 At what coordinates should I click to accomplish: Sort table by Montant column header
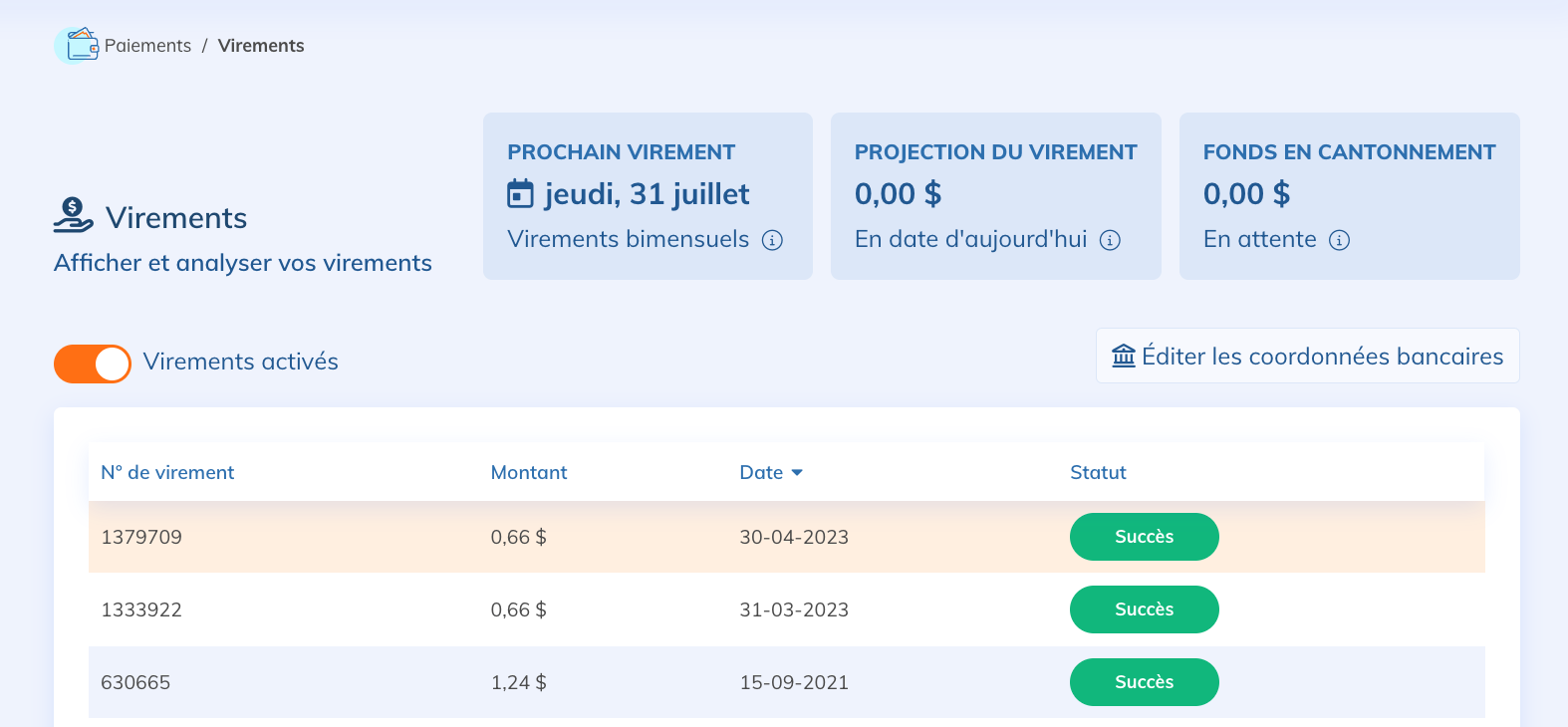coord(528,473)
